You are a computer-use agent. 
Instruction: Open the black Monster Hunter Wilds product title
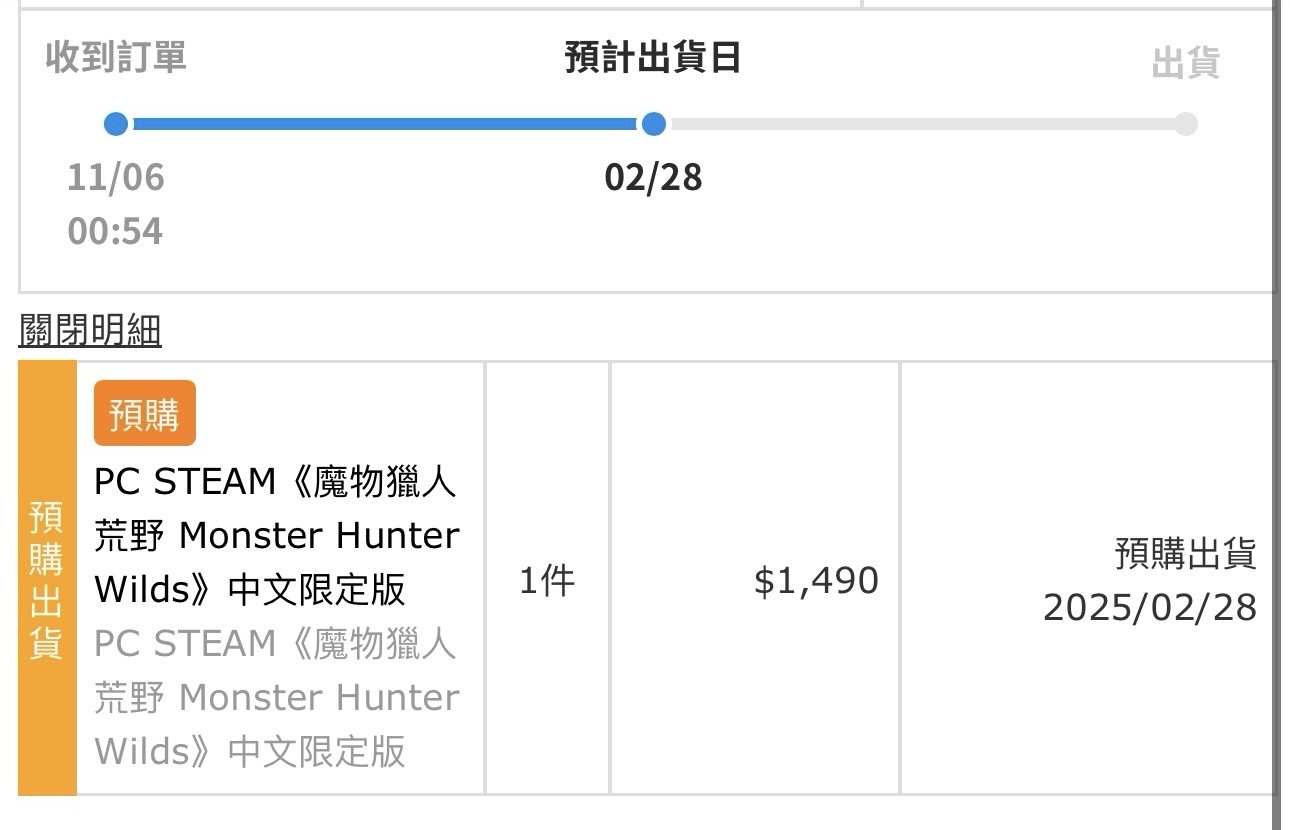(276, 536)
